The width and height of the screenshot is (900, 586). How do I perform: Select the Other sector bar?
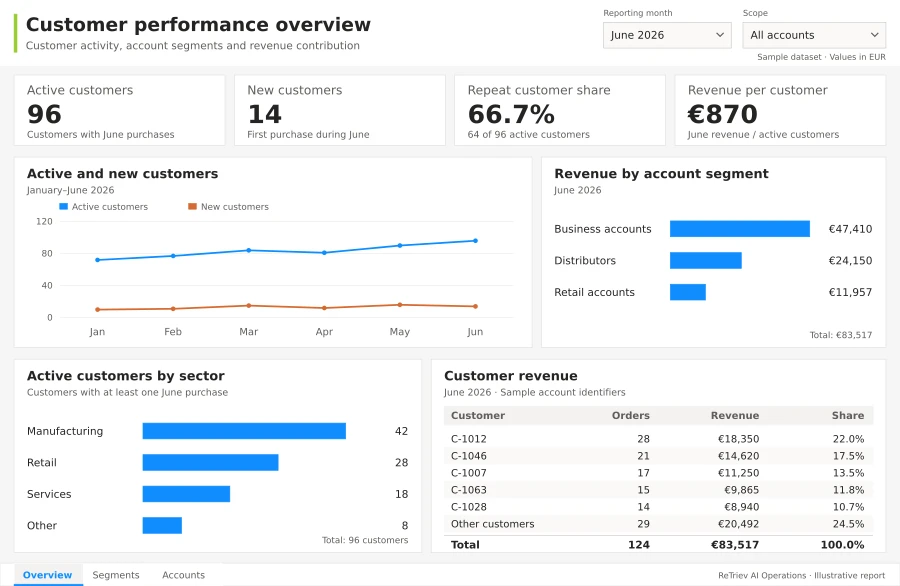(x=162, y=525)
